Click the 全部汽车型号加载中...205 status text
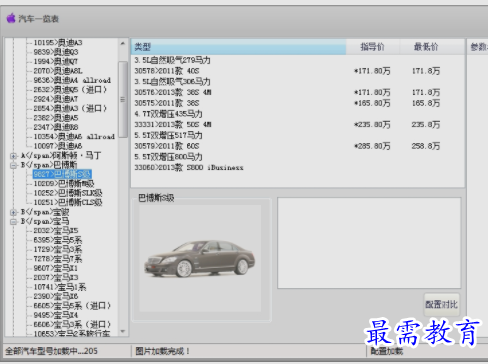 51,351
